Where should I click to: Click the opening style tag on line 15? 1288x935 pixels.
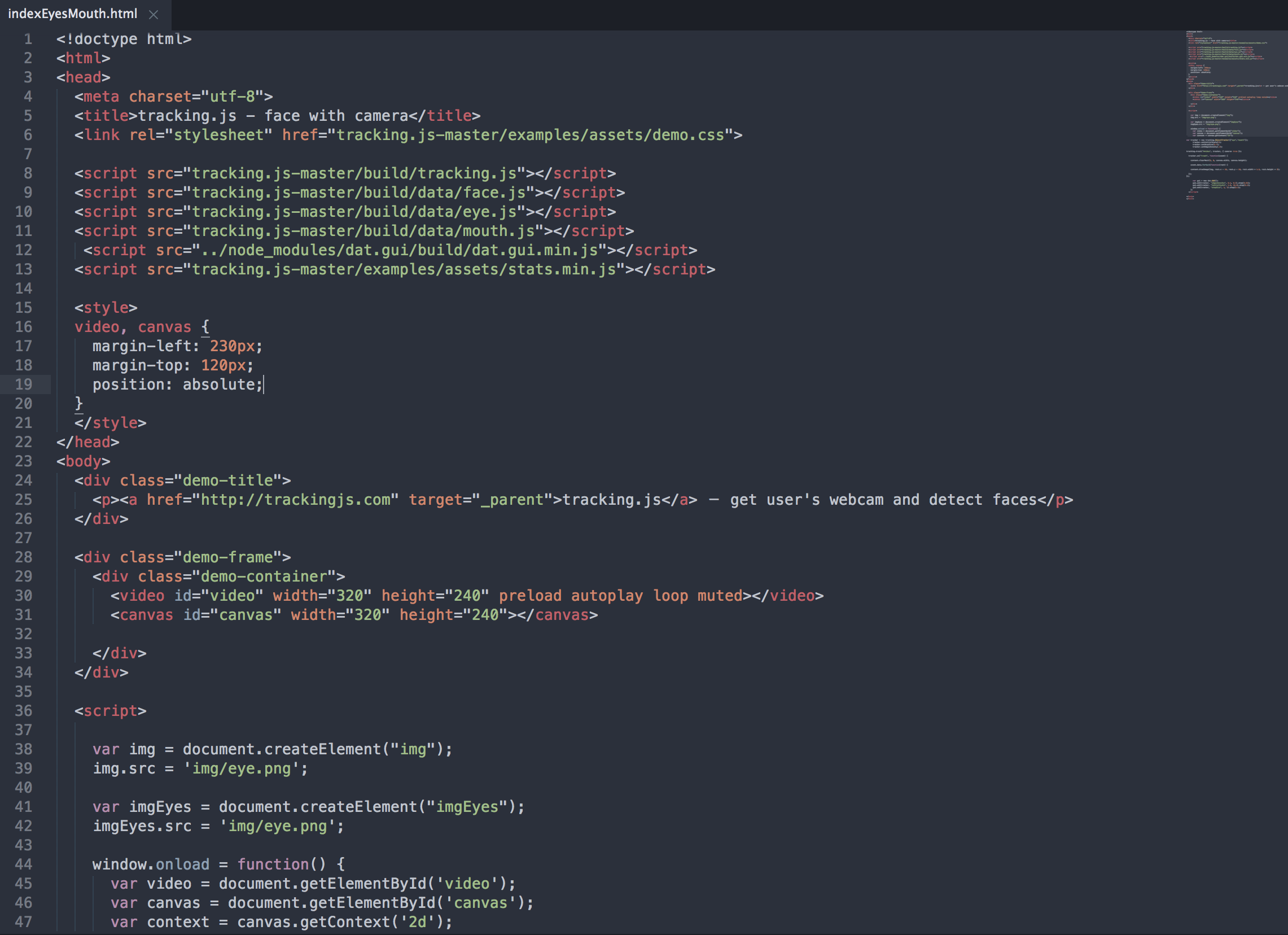(x=106, y=307)
